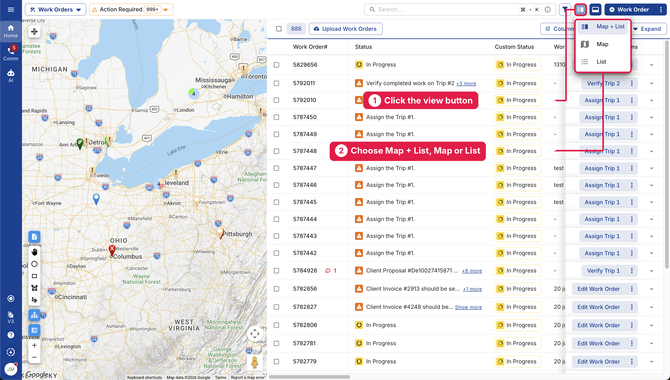The height and width of the screenshot is (380, 670).
Task: Expand row chevron for order 5792010
Action: pyautogui.click(x=652, y=100)
